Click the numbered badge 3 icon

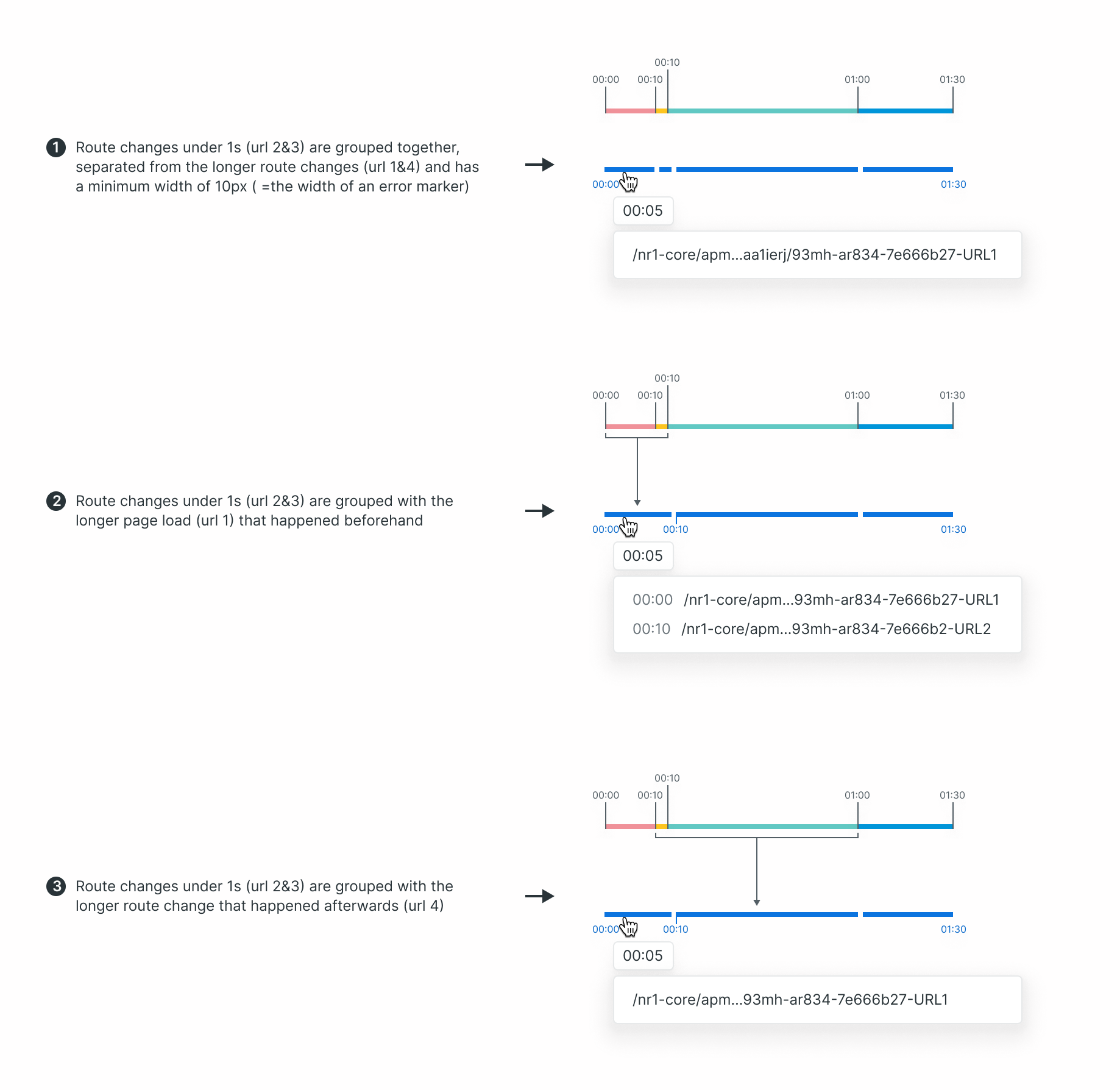pos(56,886)
